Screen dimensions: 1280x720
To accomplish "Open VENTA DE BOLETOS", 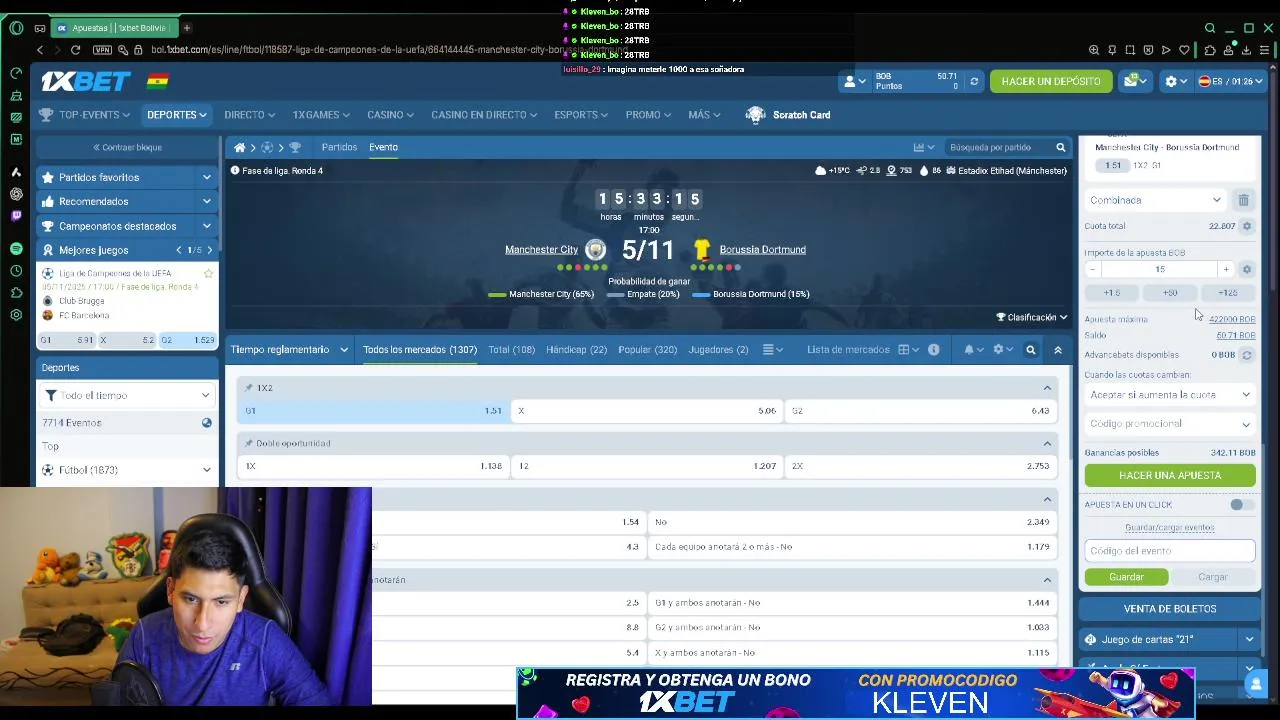I will click(x=1169, y=609).
